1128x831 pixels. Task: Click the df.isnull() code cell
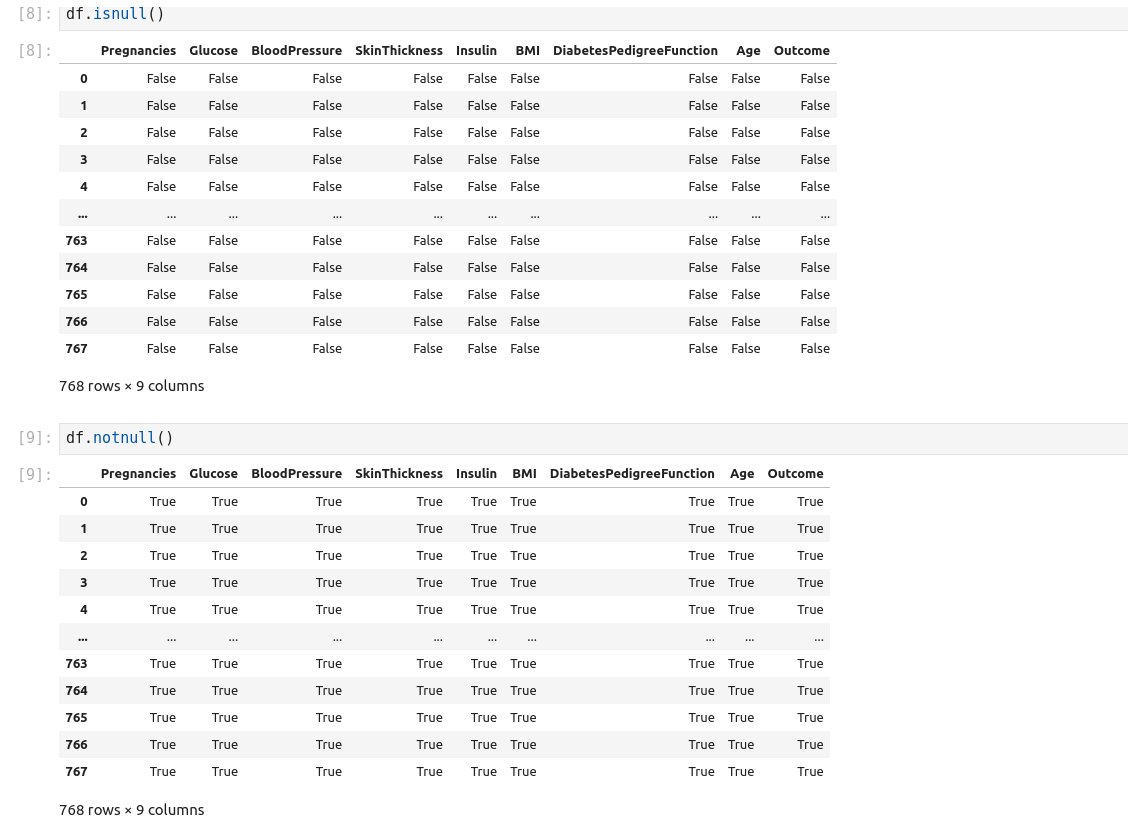click(590, 15)
